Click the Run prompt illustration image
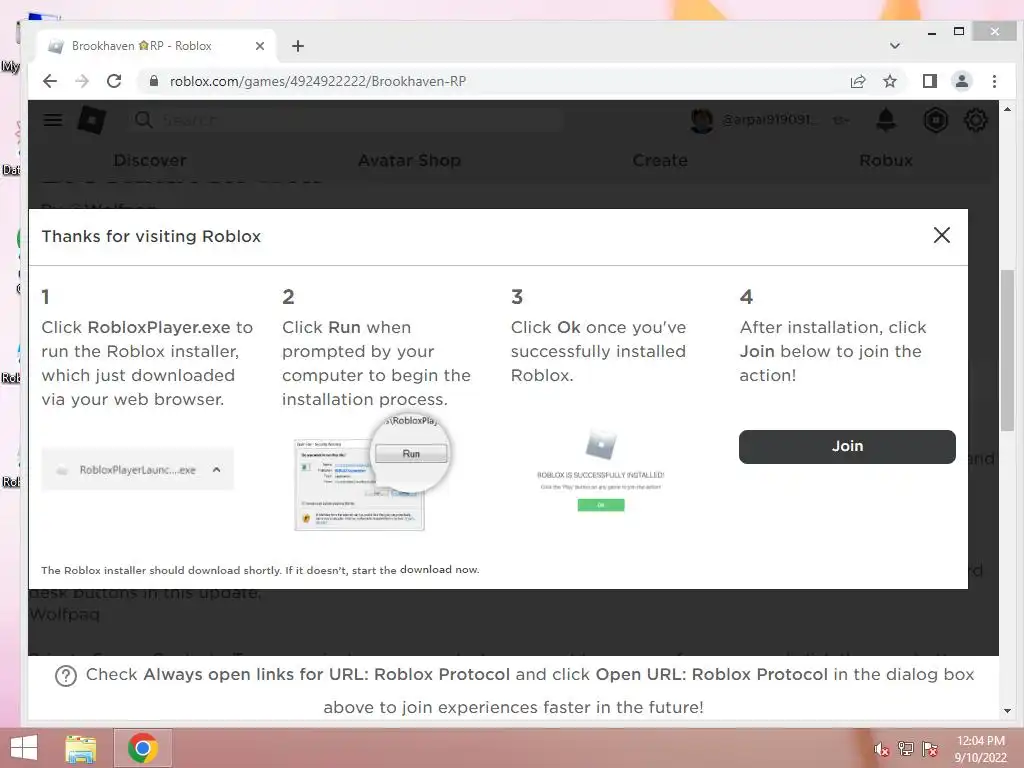The height and width of the screenshot is (768, 1024). click(373, 473)
